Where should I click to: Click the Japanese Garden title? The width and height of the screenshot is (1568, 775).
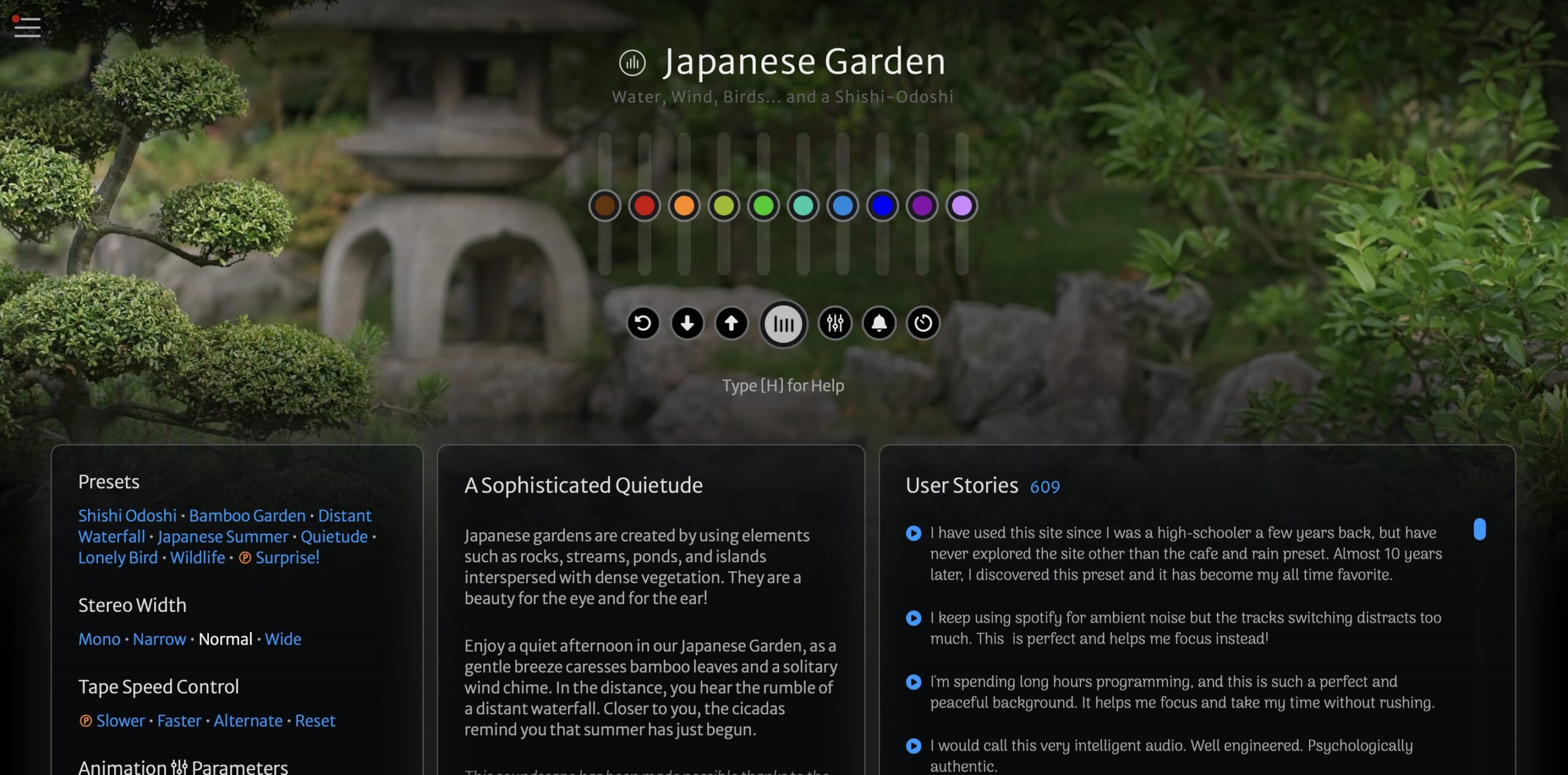click(x=804, y=62)
